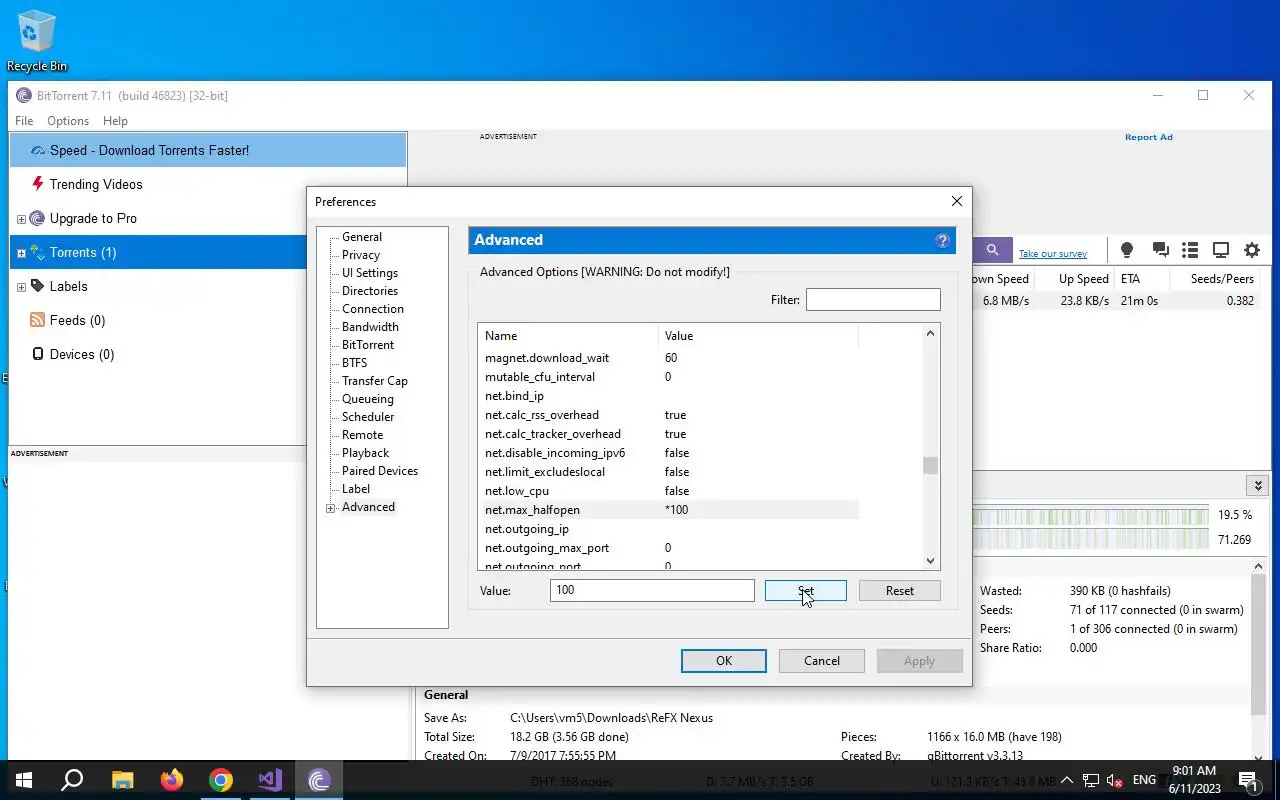
Task: Open the Windows Start menu
Action: pos(23,780)
